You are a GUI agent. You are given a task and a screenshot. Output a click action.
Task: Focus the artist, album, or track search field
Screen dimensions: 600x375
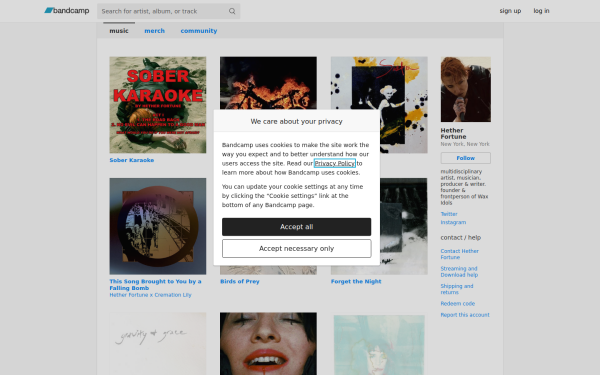[x=168, y=11]
